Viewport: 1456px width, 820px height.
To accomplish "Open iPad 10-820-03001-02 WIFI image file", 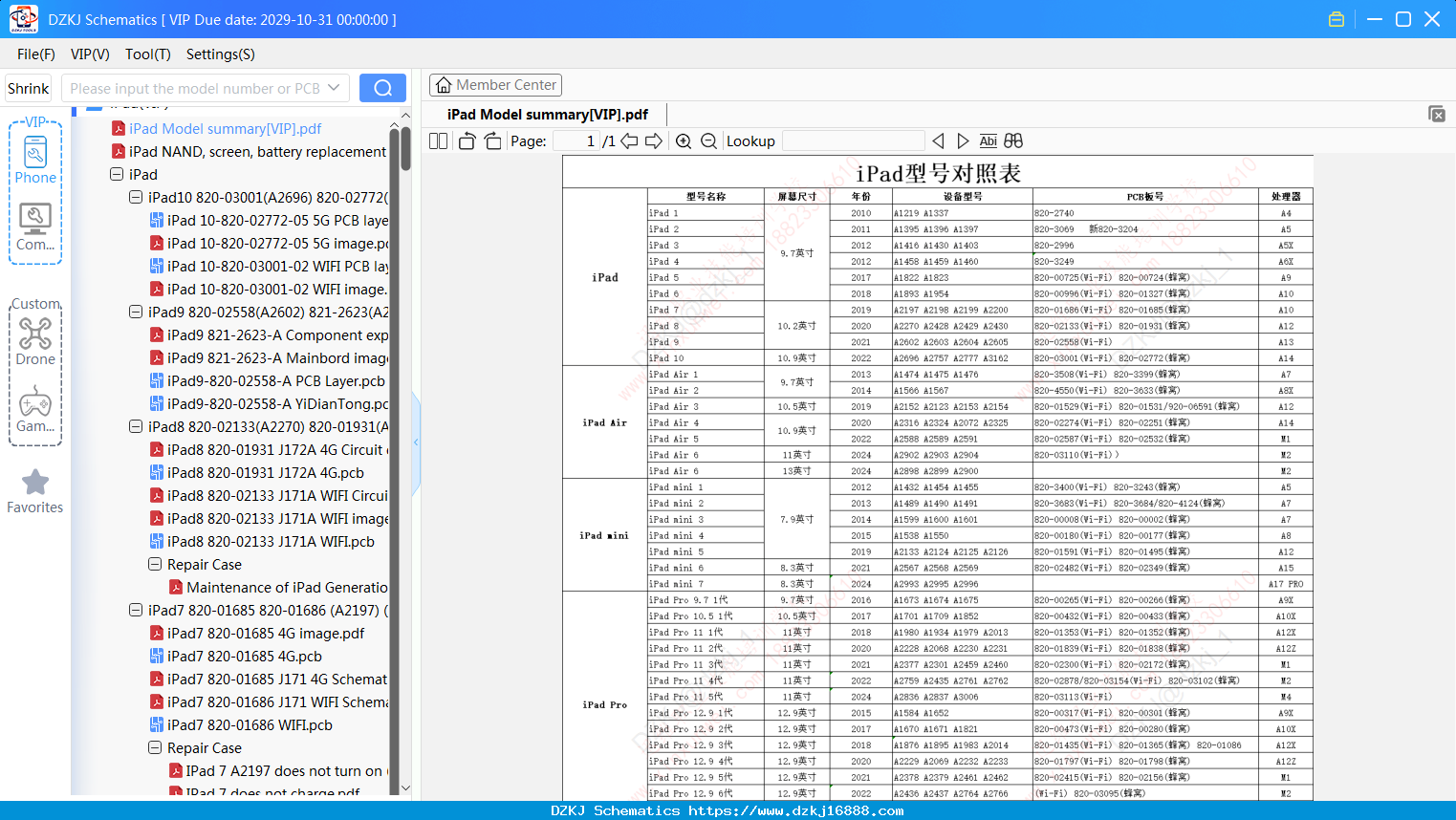I will tap(277, 290).
